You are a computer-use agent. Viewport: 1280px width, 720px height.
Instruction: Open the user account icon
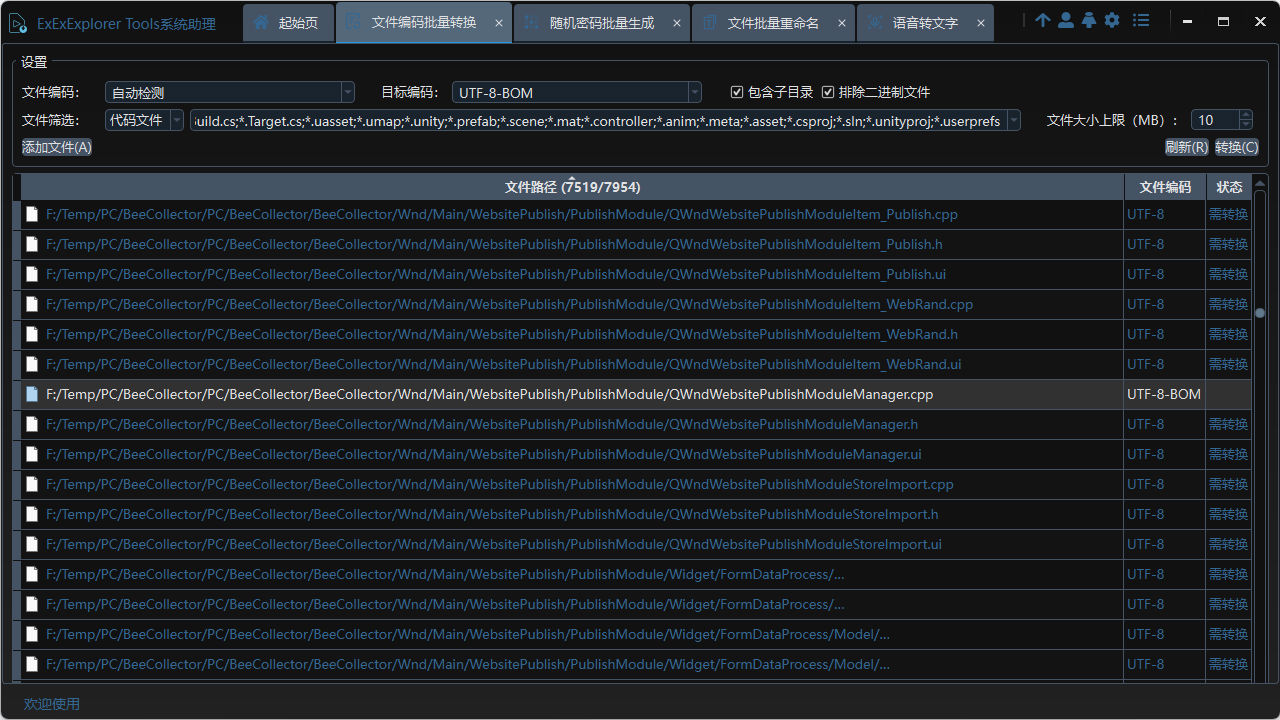[1066, 19]
